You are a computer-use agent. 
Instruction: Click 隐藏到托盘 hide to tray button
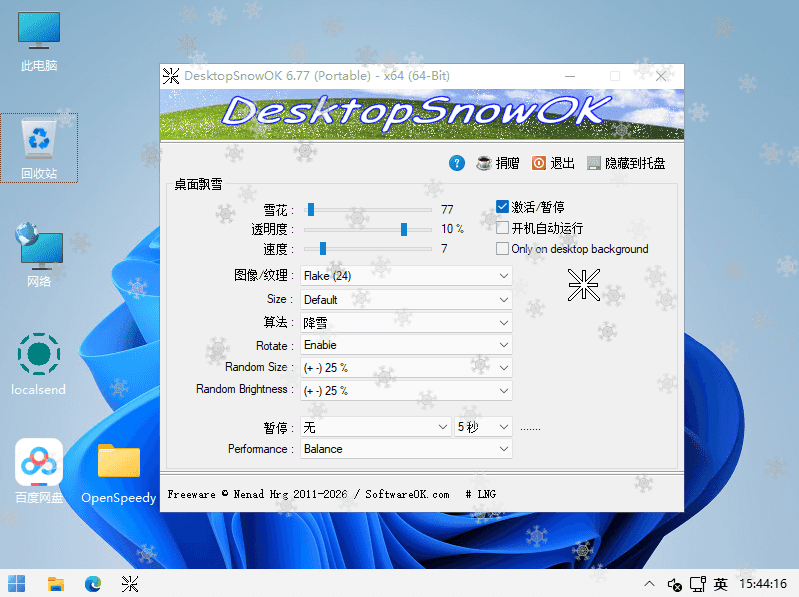626,163
